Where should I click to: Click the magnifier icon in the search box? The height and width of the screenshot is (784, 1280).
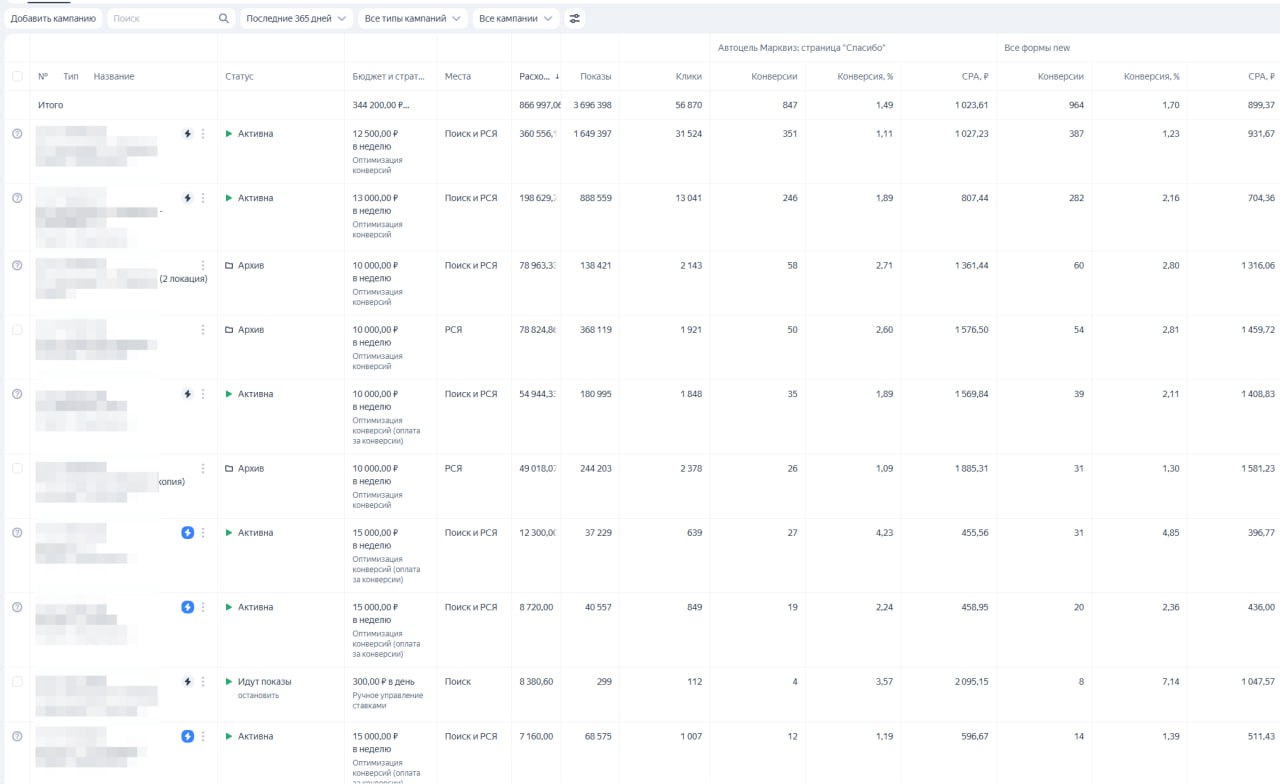click(x=224, y=18)
